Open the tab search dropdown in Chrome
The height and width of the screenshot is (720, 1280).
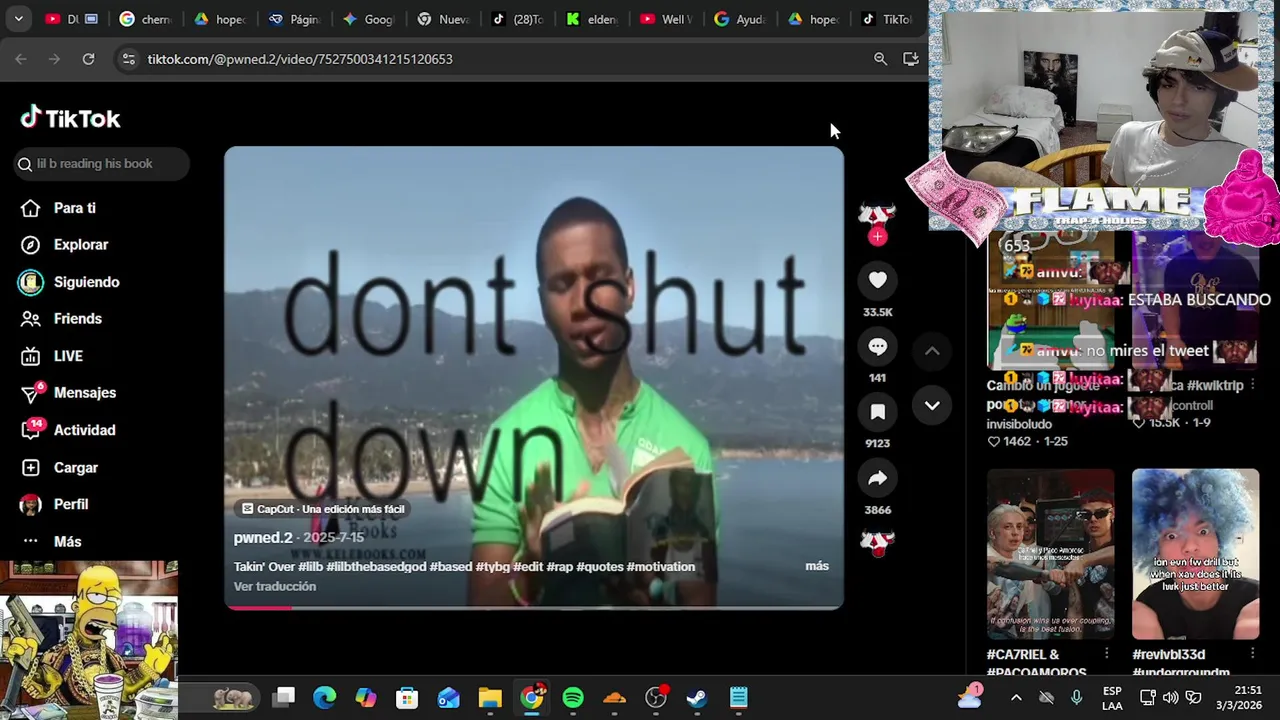point(18,19)
